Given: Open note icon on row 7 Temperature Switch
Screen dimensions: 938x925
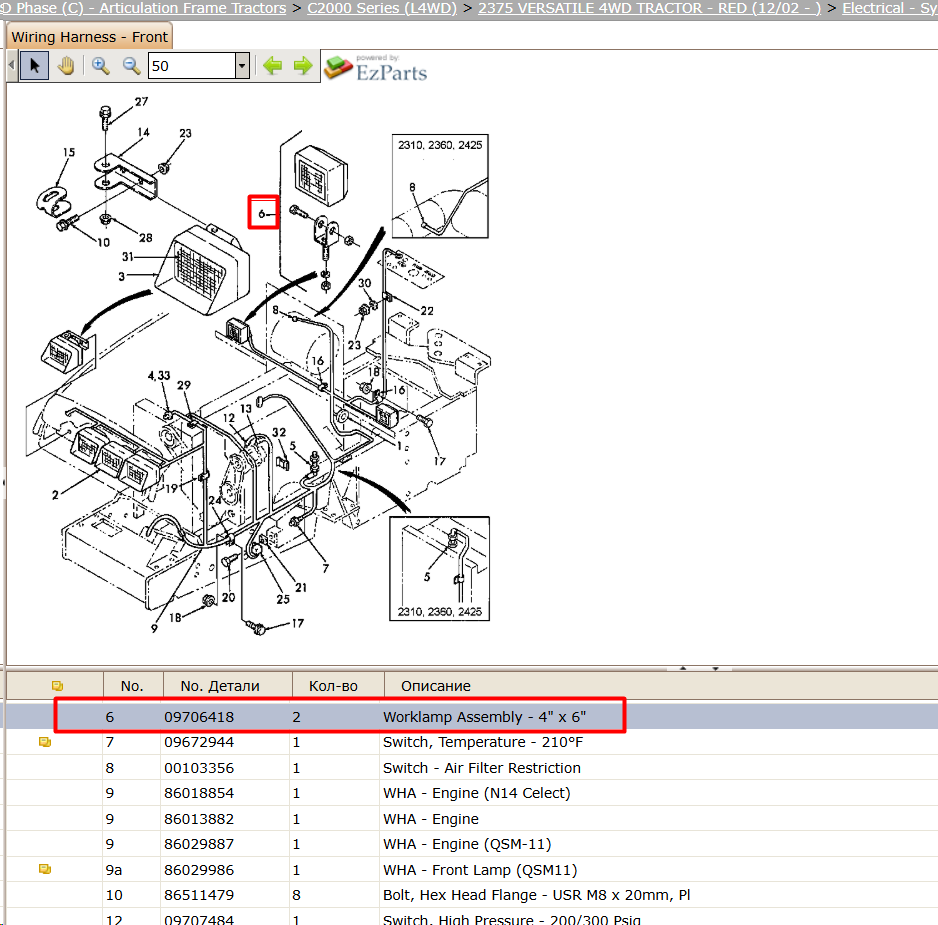Looking at the screenshot, I should click(45, 742).
